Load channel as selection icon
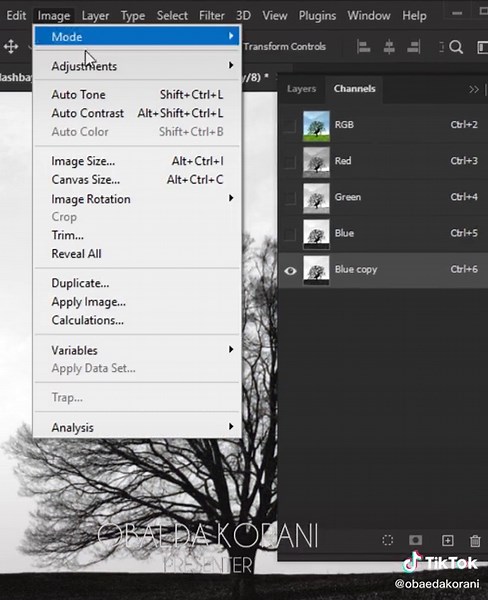Screen dimensions: 488x600 tap(388, 540)
